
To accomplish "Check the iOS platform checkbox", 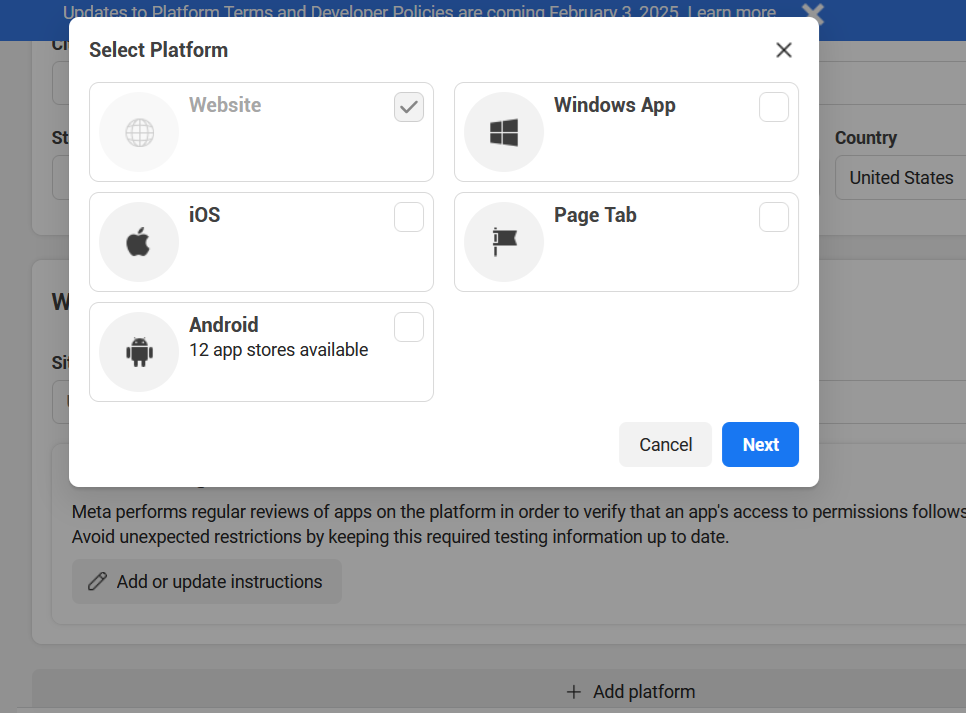I will pos(409,217).
